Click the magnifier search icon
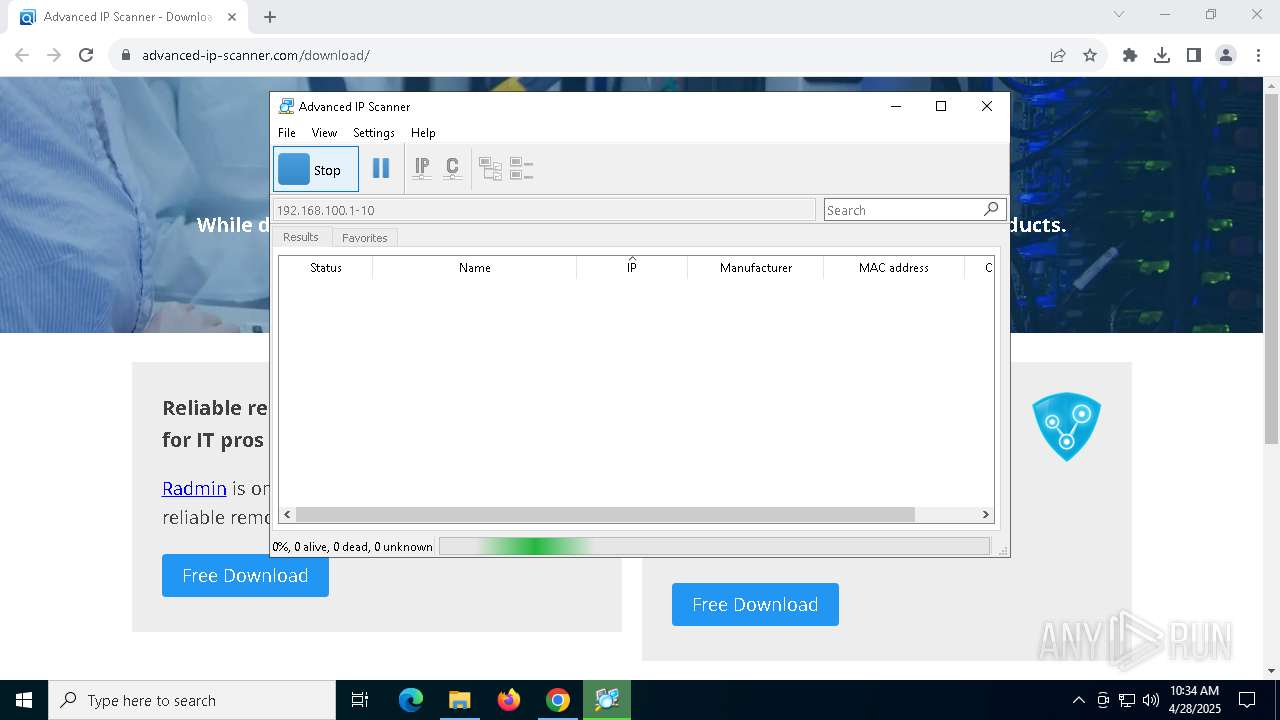Image resolution: width=1280 pixels, height=720 pixels. [991, 209]
